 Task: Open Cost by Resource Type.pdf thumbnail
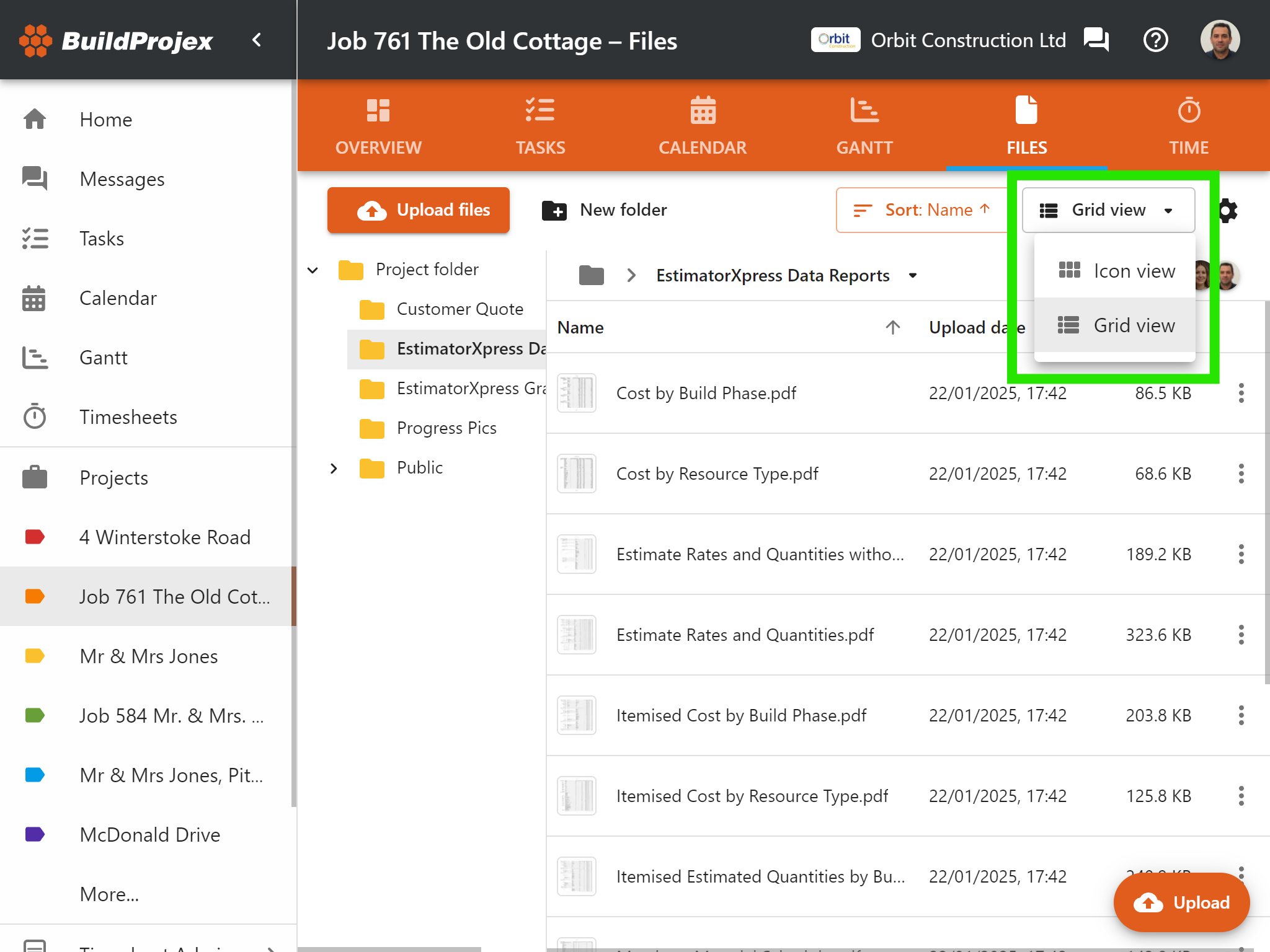click(576, 474)
